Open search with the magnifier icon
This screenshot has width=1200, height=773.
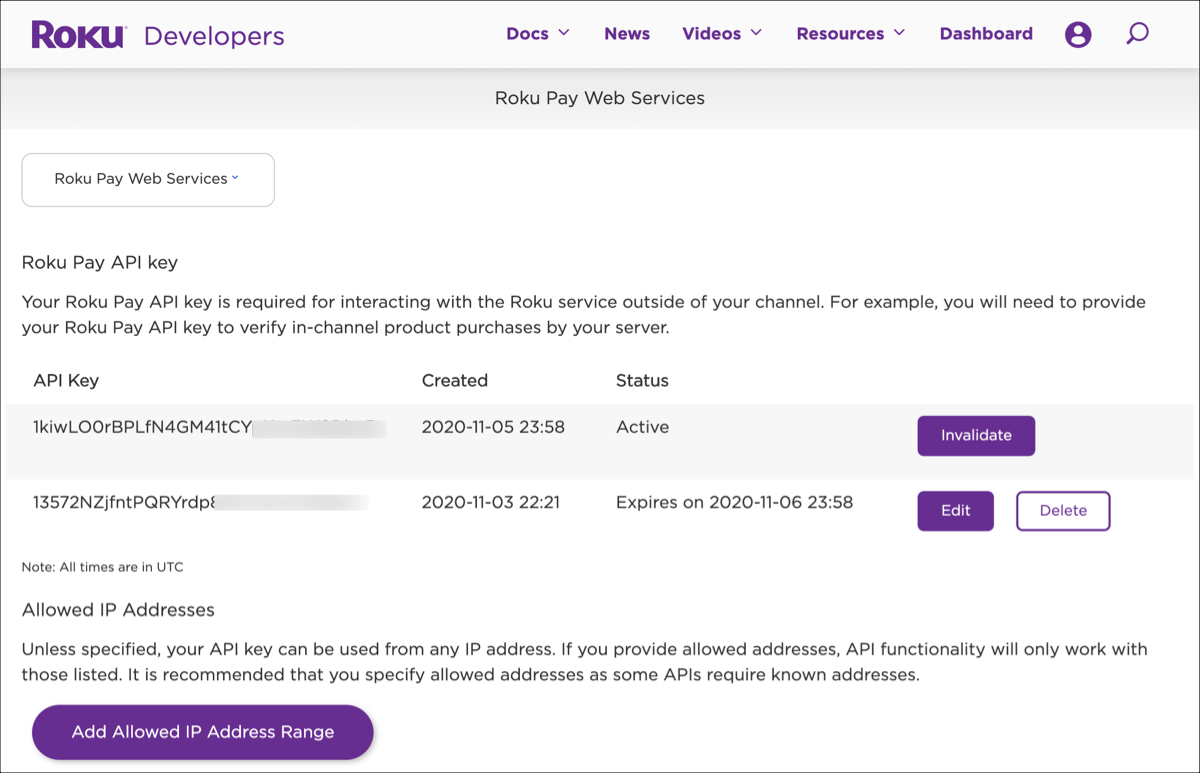tap(1137, 34)
